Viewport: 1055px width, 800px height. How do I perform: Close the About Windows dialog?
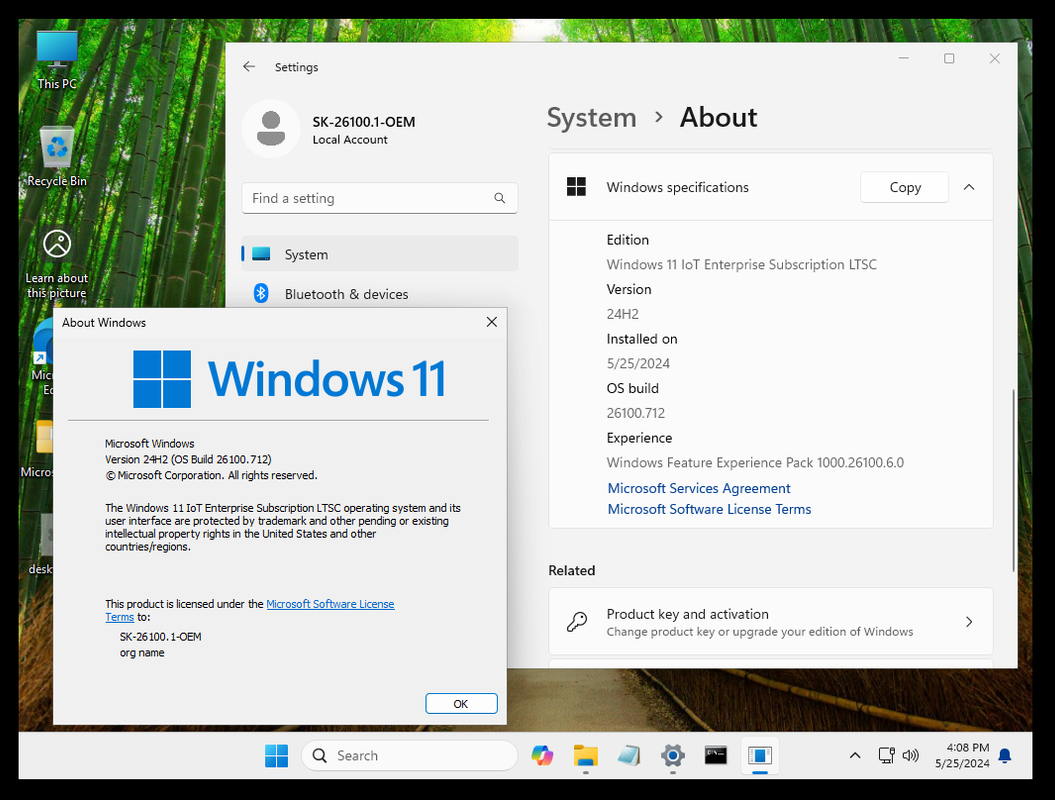coord(492,322)
